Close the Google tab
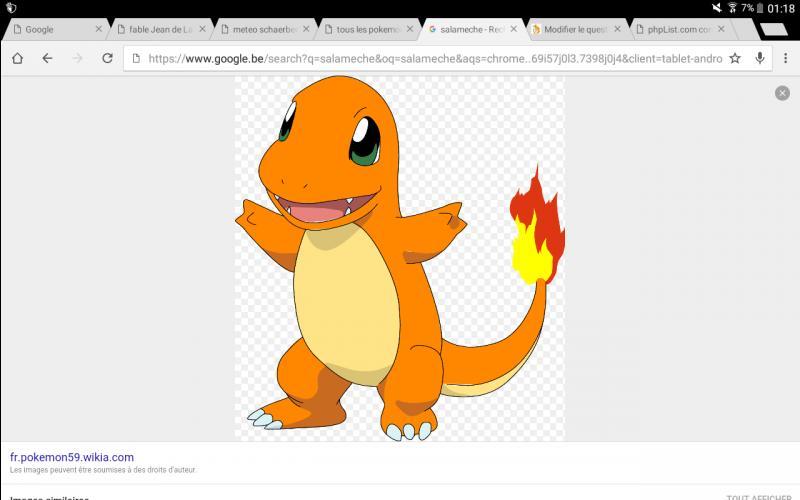The height and width of the screenshot is (500, 800). [98, 29]
